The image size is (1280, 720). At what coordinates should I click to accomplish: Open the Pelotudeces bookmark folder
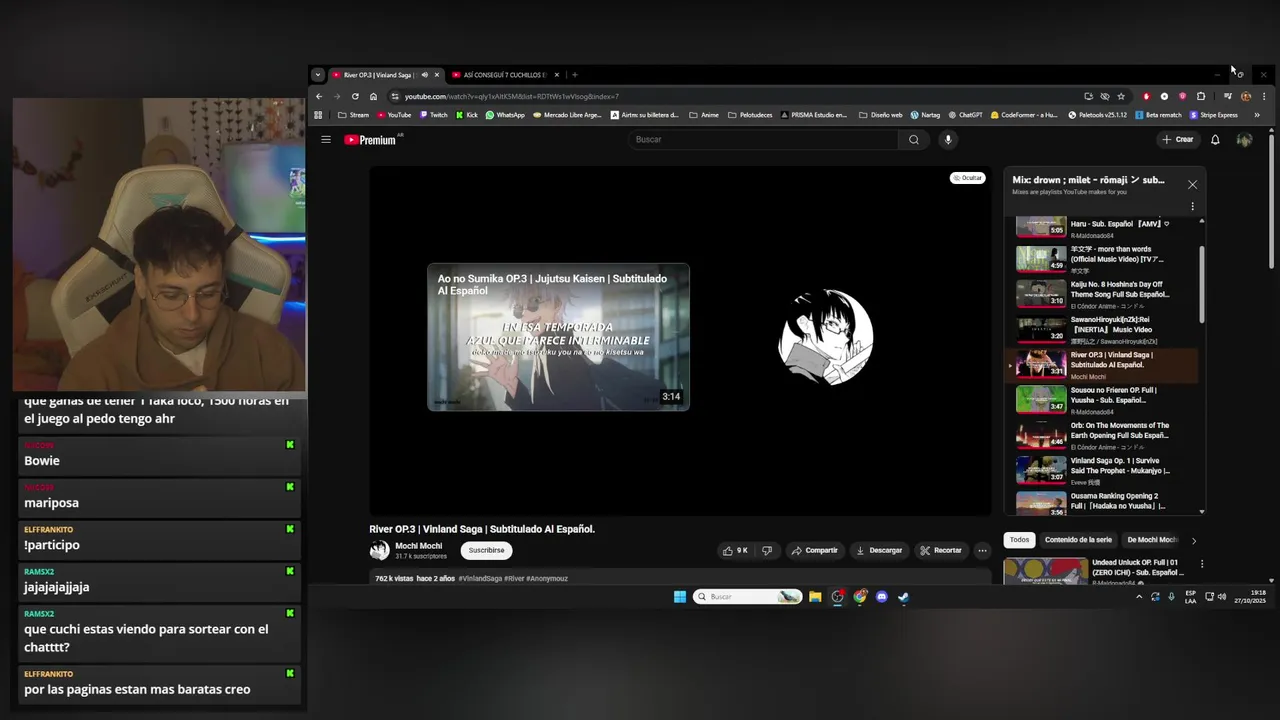click(x=750, y=115)
